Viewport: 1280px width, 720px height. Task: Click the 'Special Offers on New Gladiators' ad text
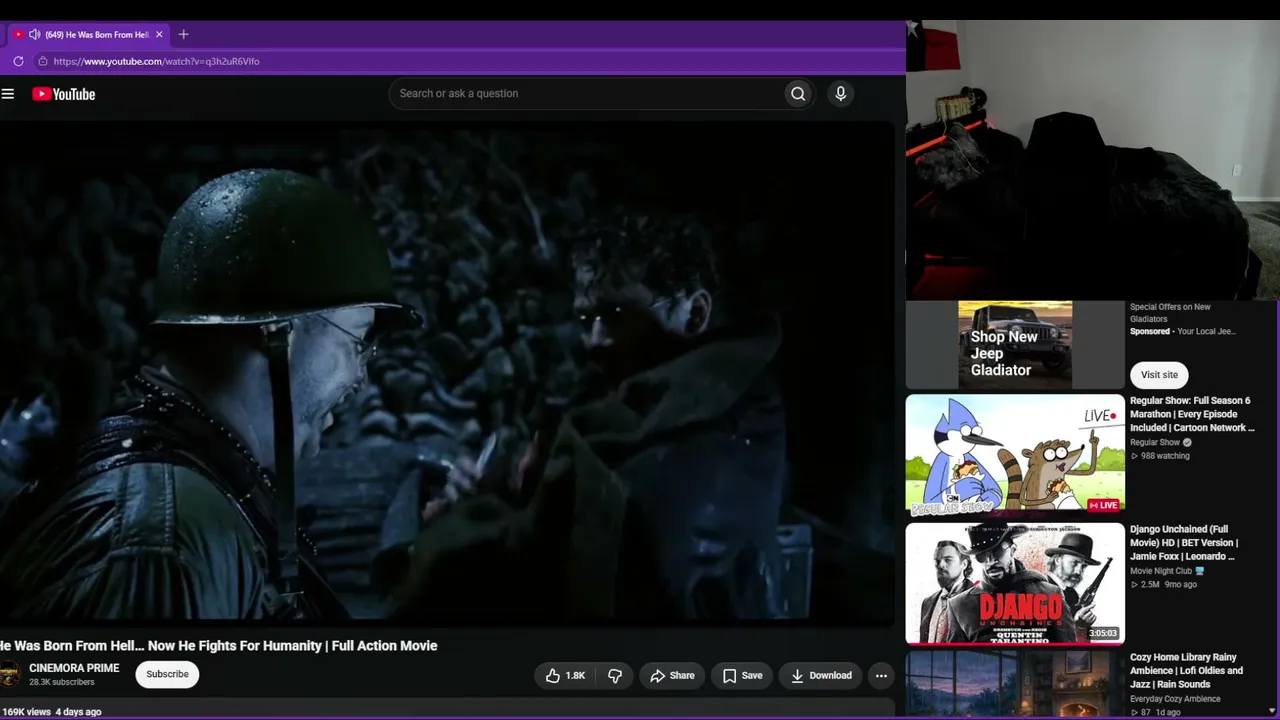tap(1170, 313)
